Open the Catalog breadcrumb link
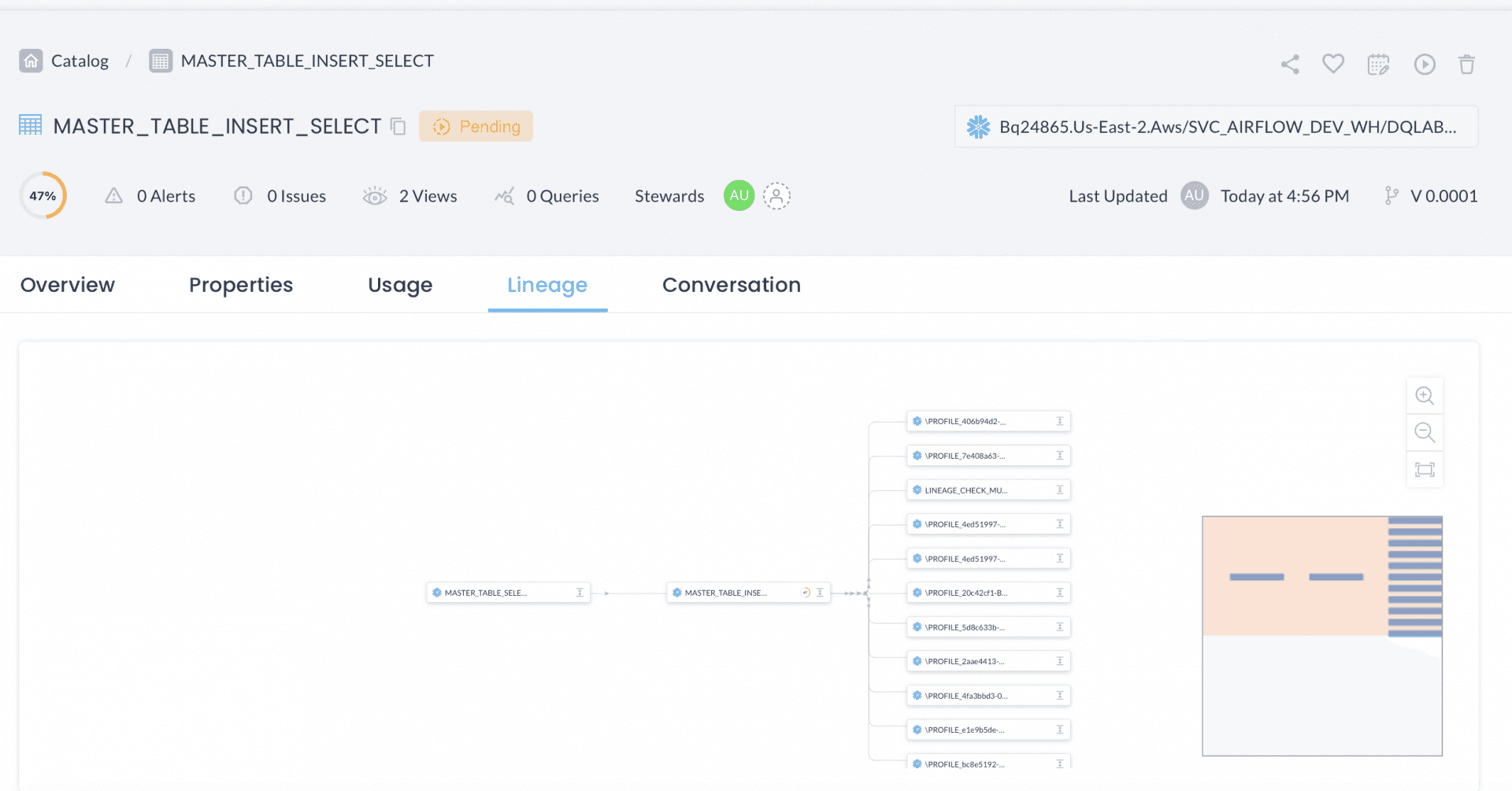1512x791 pixels. [80, 61]
